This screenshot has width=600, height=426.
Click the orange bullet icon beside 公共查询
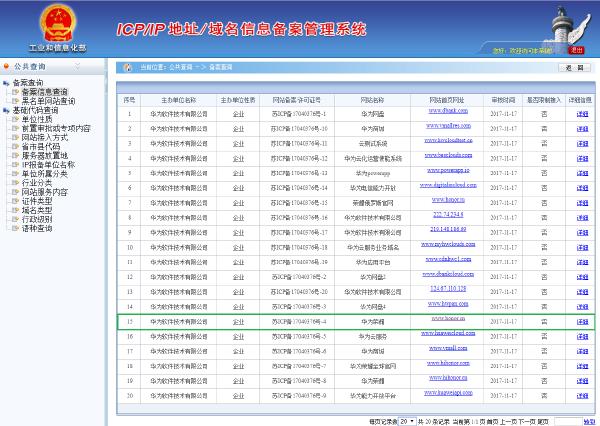[x=6, y=67]
